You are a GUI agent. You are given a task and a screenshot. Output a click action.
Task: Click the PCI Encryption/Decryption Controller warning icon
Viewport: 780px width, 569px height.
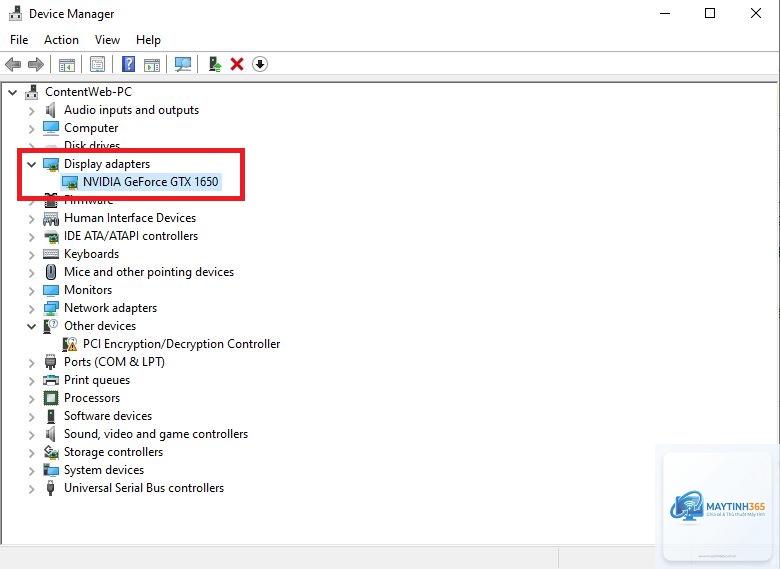click(70, 344)
